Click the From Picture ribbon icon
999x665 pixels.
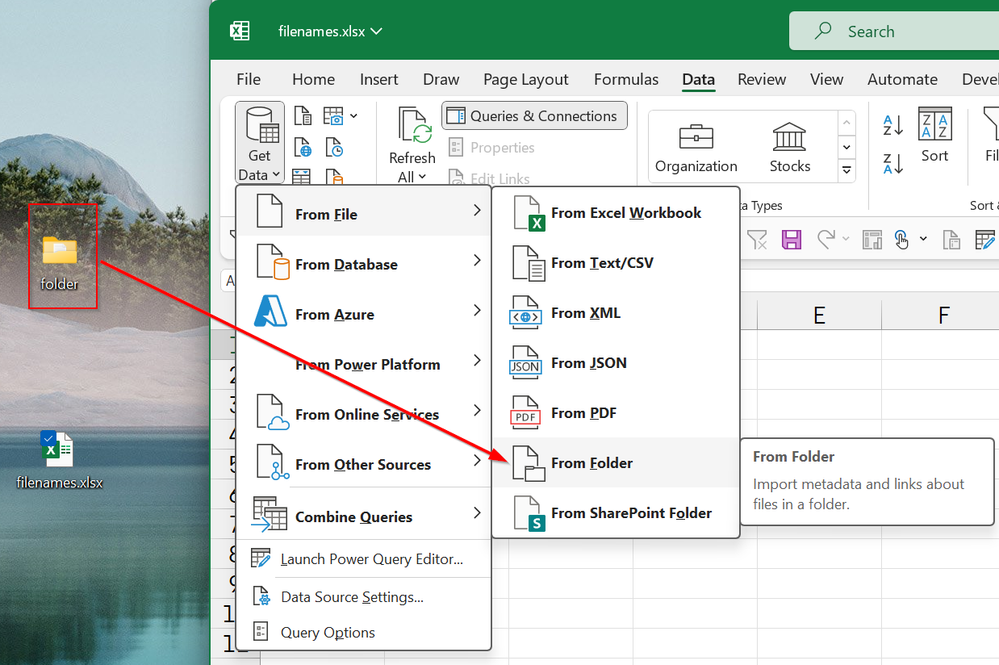(333, 116)
